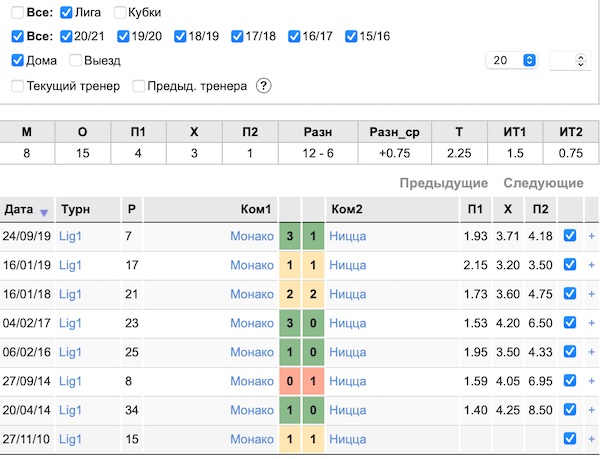Click plus icon on 27/11/10 match row
Viewport: 600px width, 459px height.
(591, 439)
